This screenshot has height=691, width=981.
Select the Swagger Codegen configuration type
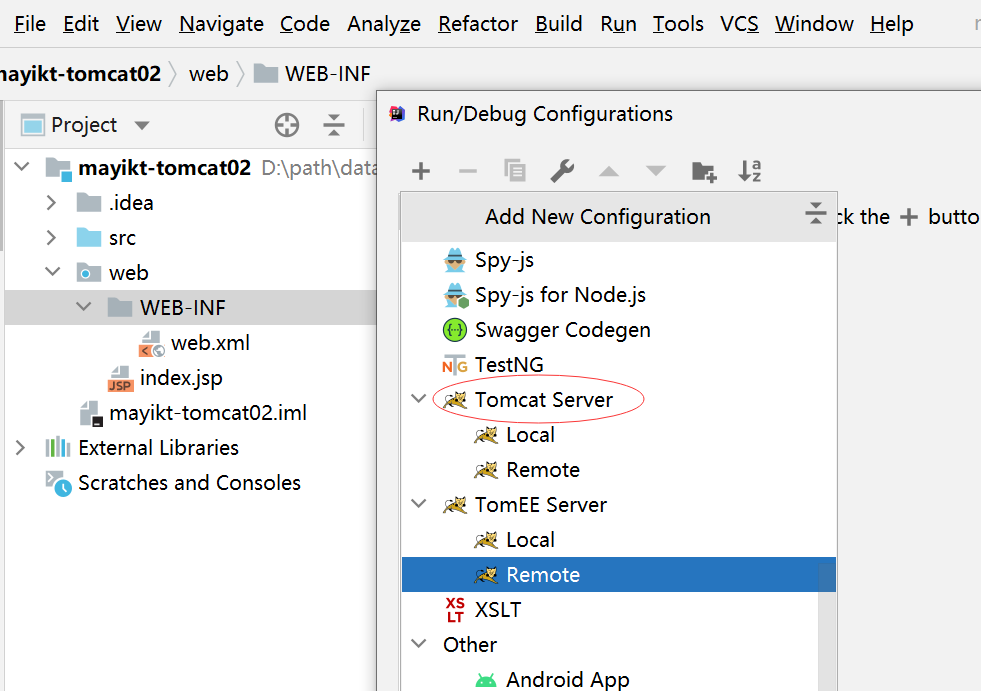[x=566, y=329]
